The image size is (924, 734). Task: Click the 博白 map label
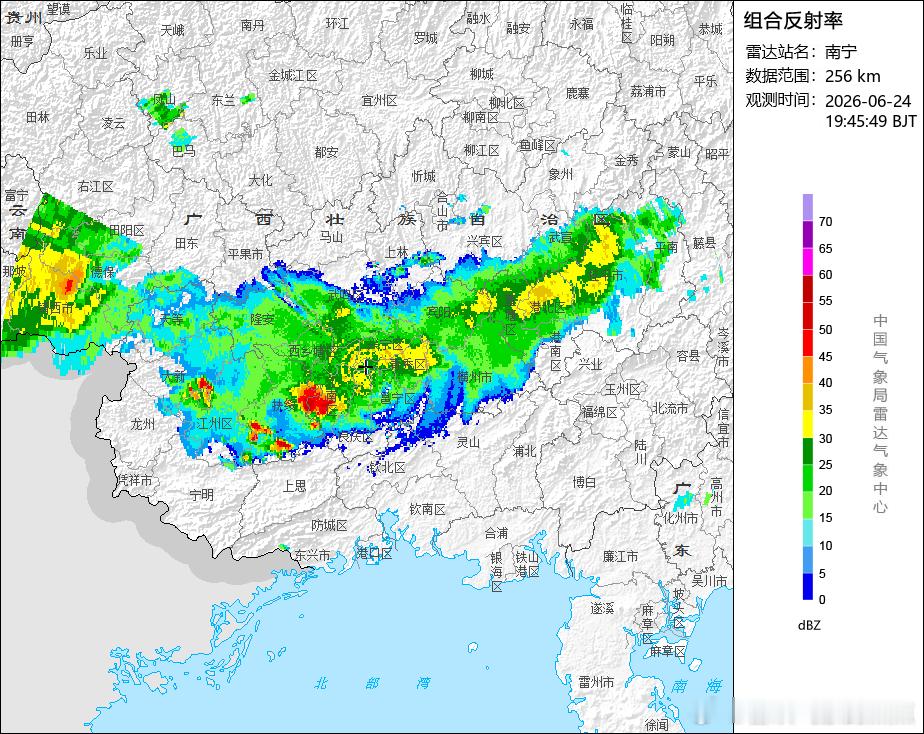pos(584,482)
